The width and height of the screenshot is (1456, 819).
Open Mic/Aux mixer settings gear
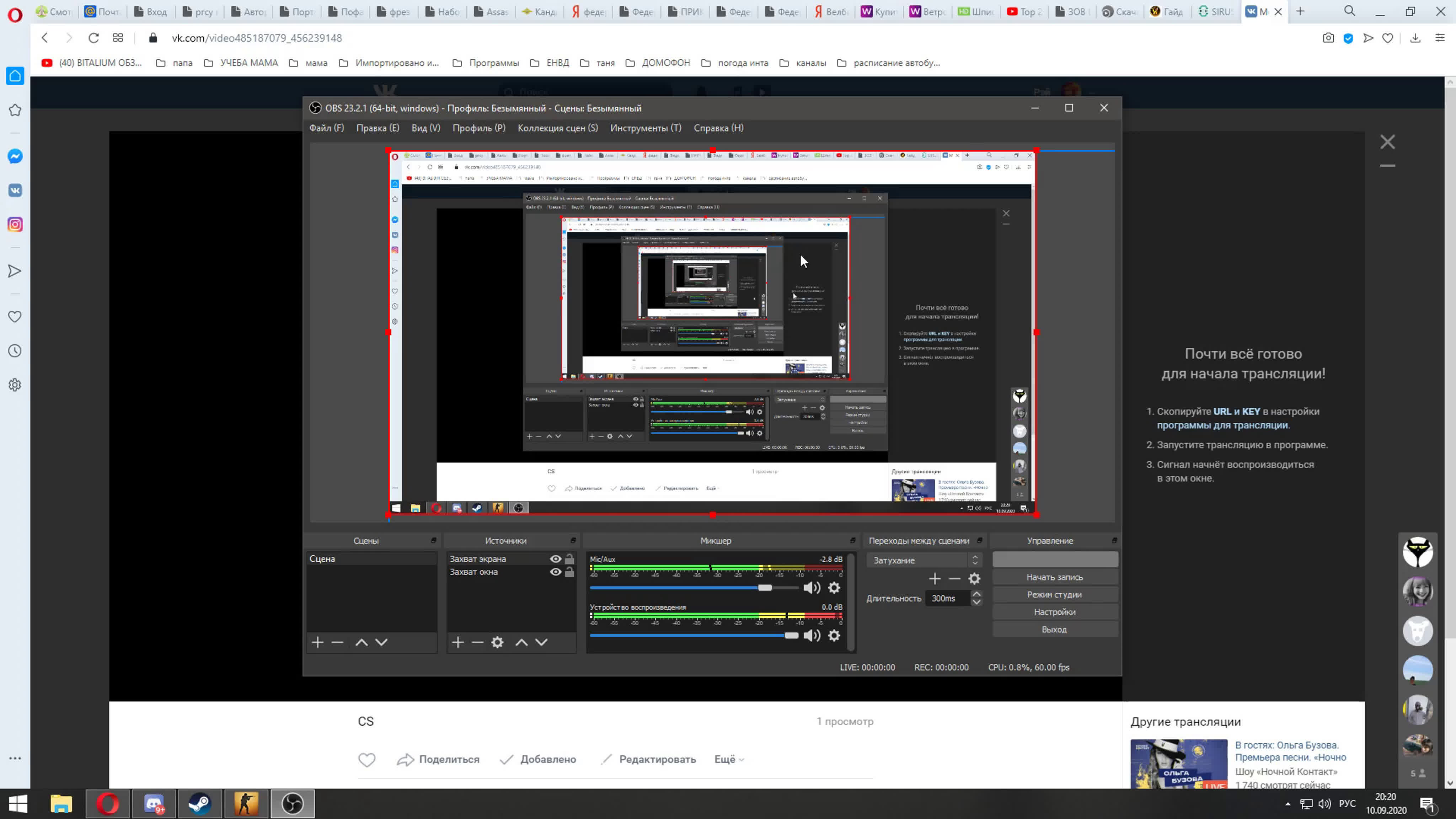[834, 588]
